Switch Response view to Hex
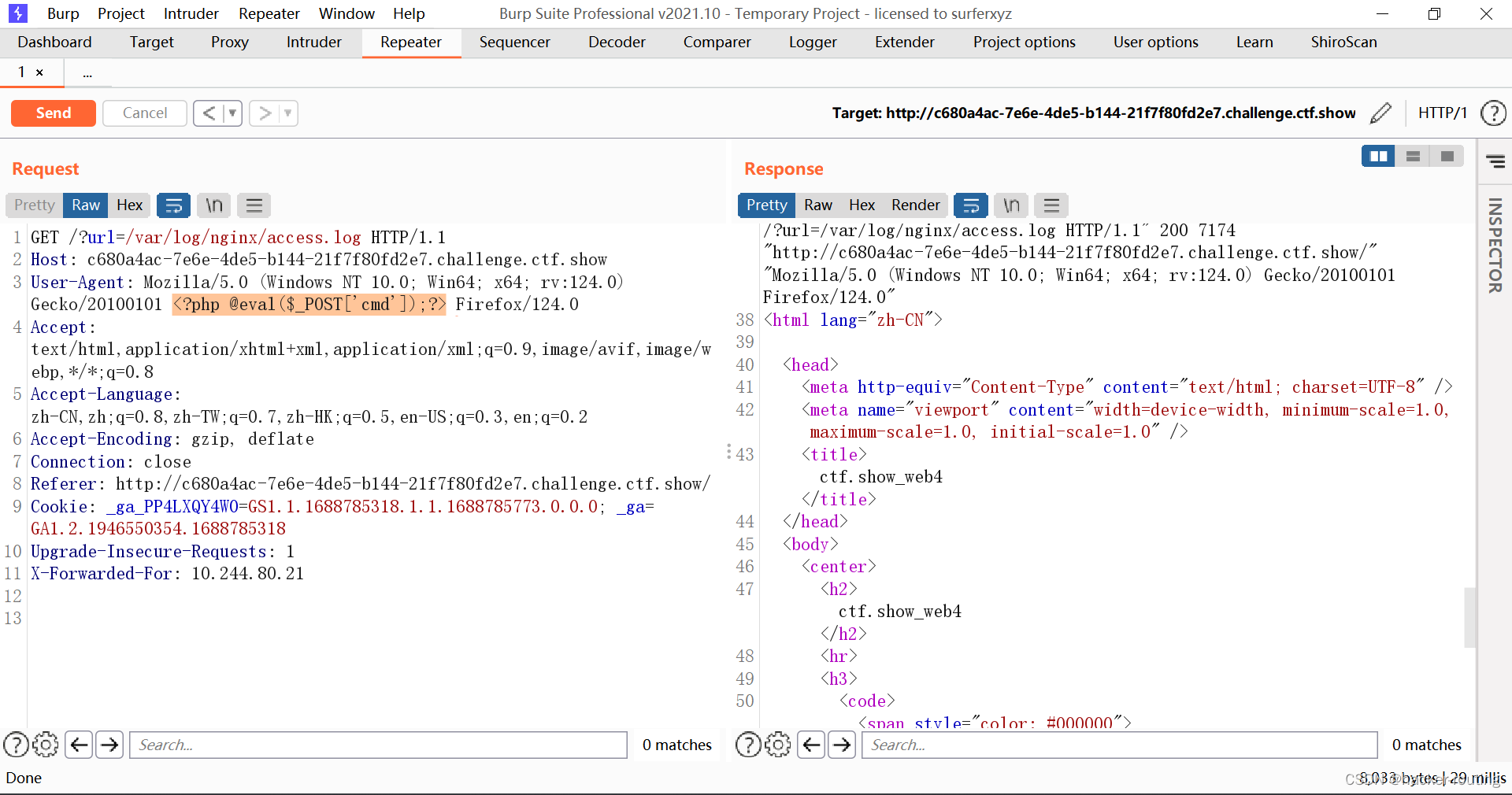 click(x=862, y=205)
